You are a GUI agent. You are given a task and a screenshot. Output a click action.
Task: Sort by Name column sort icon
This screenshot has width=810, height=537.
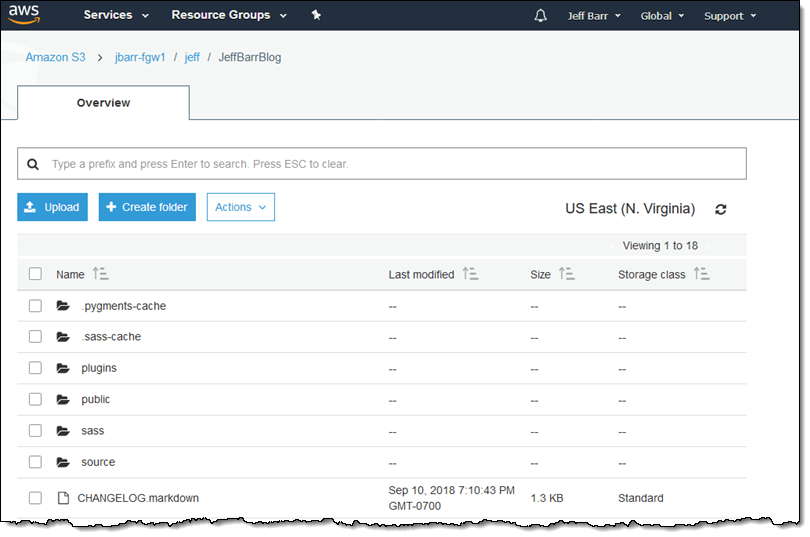100,274
